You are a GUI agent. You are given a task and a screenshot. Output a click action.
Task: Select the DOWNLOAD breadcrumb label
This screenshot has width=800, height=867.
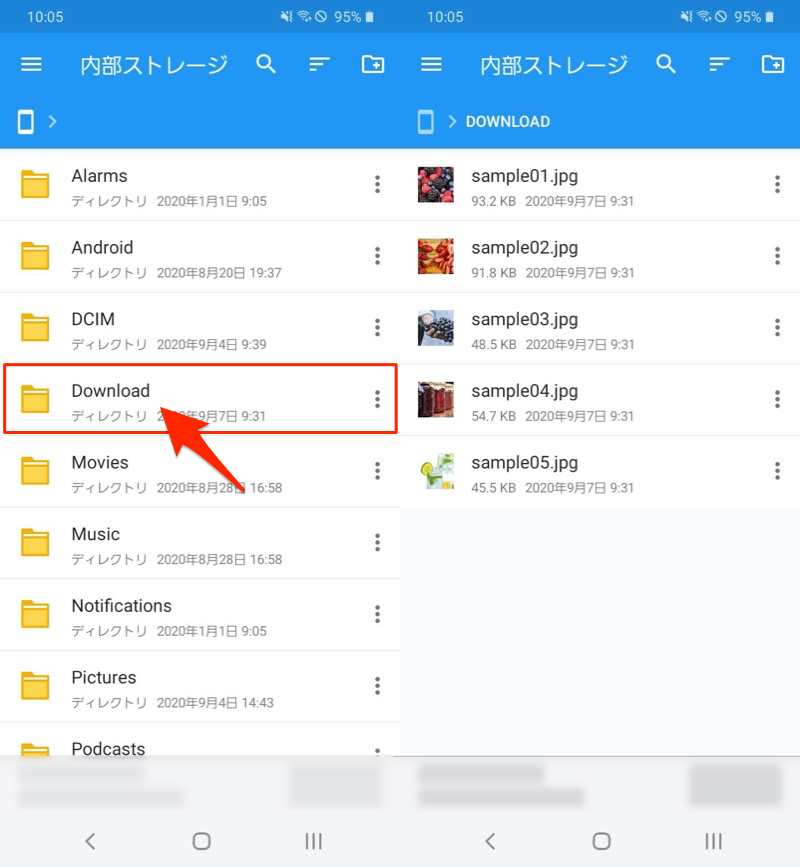(508, 122)
